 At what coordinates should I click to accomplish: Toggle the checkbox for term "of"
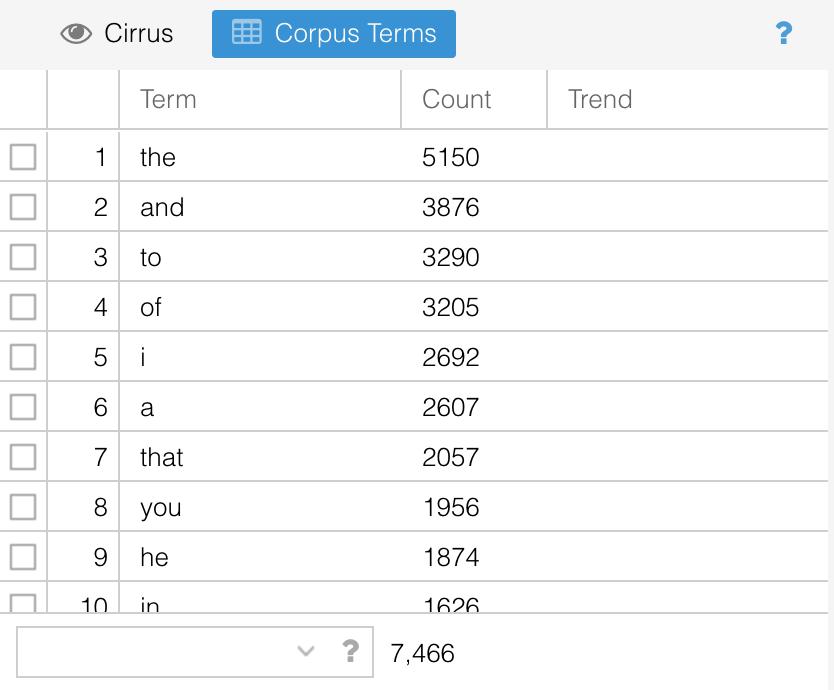coord(23,307)
